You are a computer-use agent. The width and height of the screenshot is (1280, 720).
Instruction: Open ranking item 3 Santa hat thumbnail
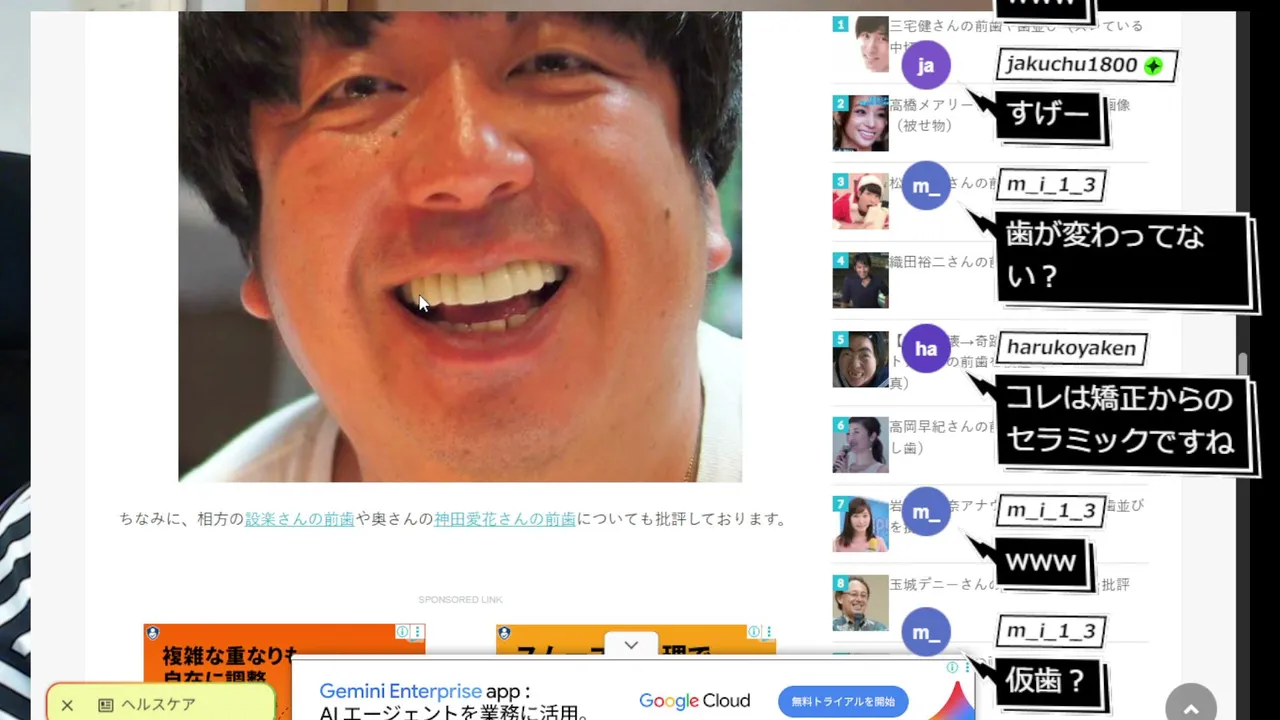point(861,201)
